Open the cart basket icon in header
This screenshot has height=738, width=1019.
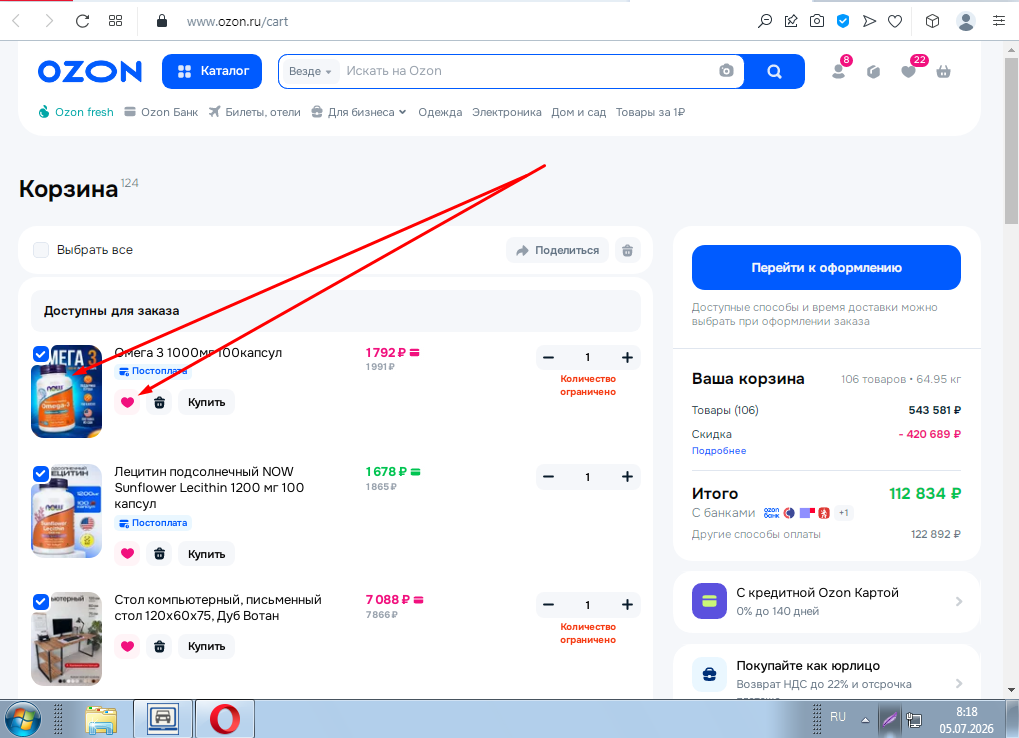coord(943,71)
